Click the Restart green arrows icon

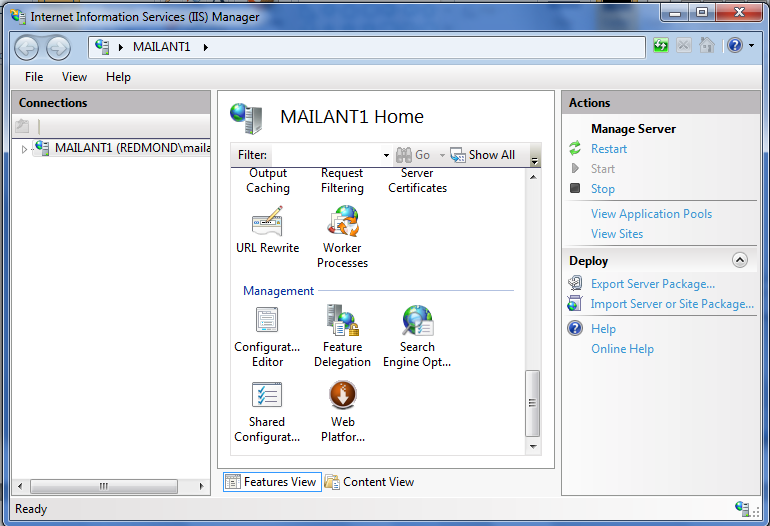[575, 148]
